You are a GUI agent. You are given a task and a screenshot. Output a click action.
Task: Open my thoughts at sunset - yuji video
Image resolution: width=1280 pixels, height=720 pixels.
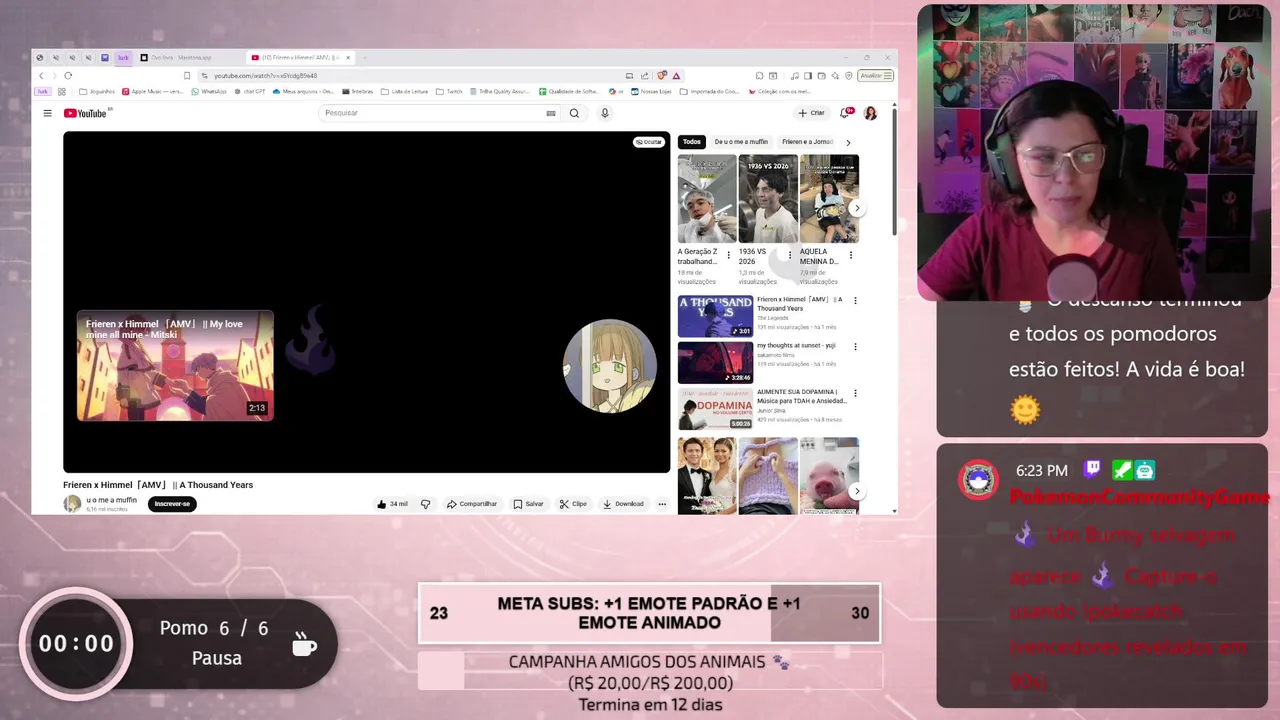coord(715,362)
